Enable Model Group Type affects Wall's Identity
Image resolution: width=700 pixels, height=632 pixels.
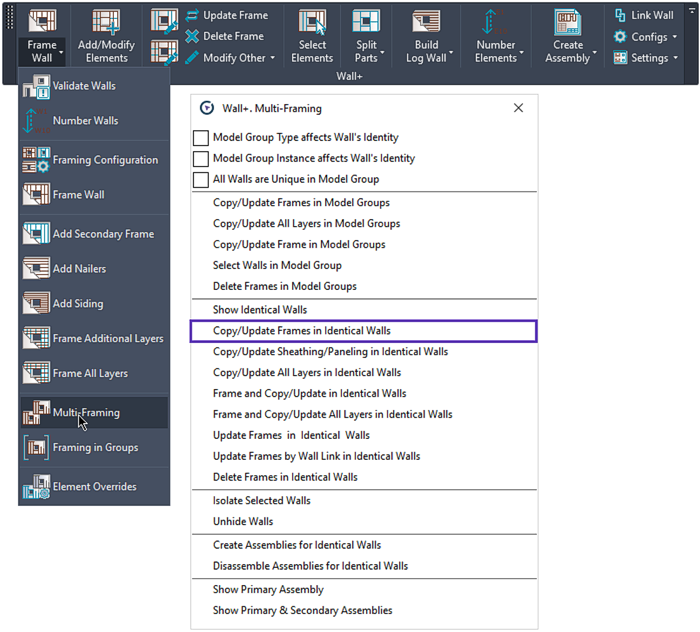(201, 138)
